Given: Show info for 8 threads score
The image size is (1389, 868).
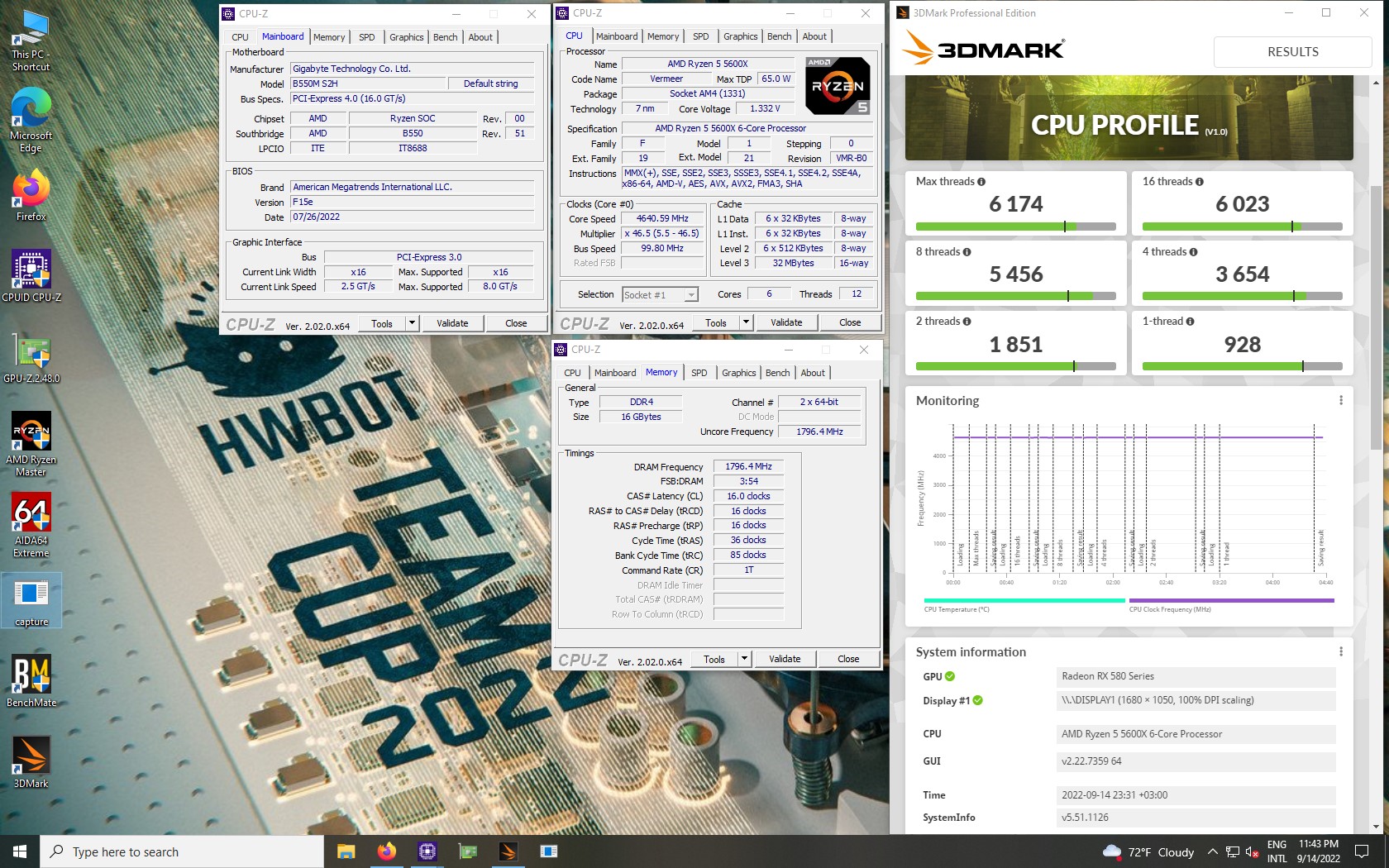Looking at the screenshot, I should [x=967, y=252].
